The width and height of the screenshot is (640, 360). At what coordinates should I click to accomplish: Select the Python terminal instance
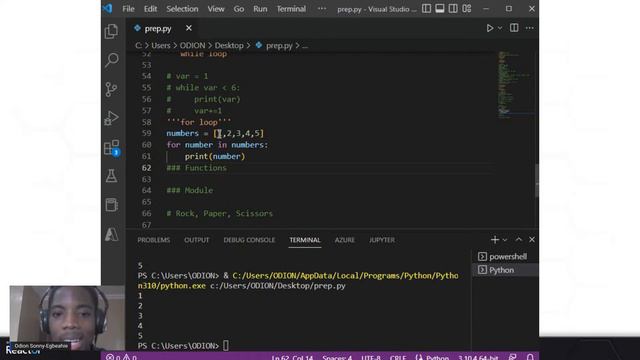(505, 270)
